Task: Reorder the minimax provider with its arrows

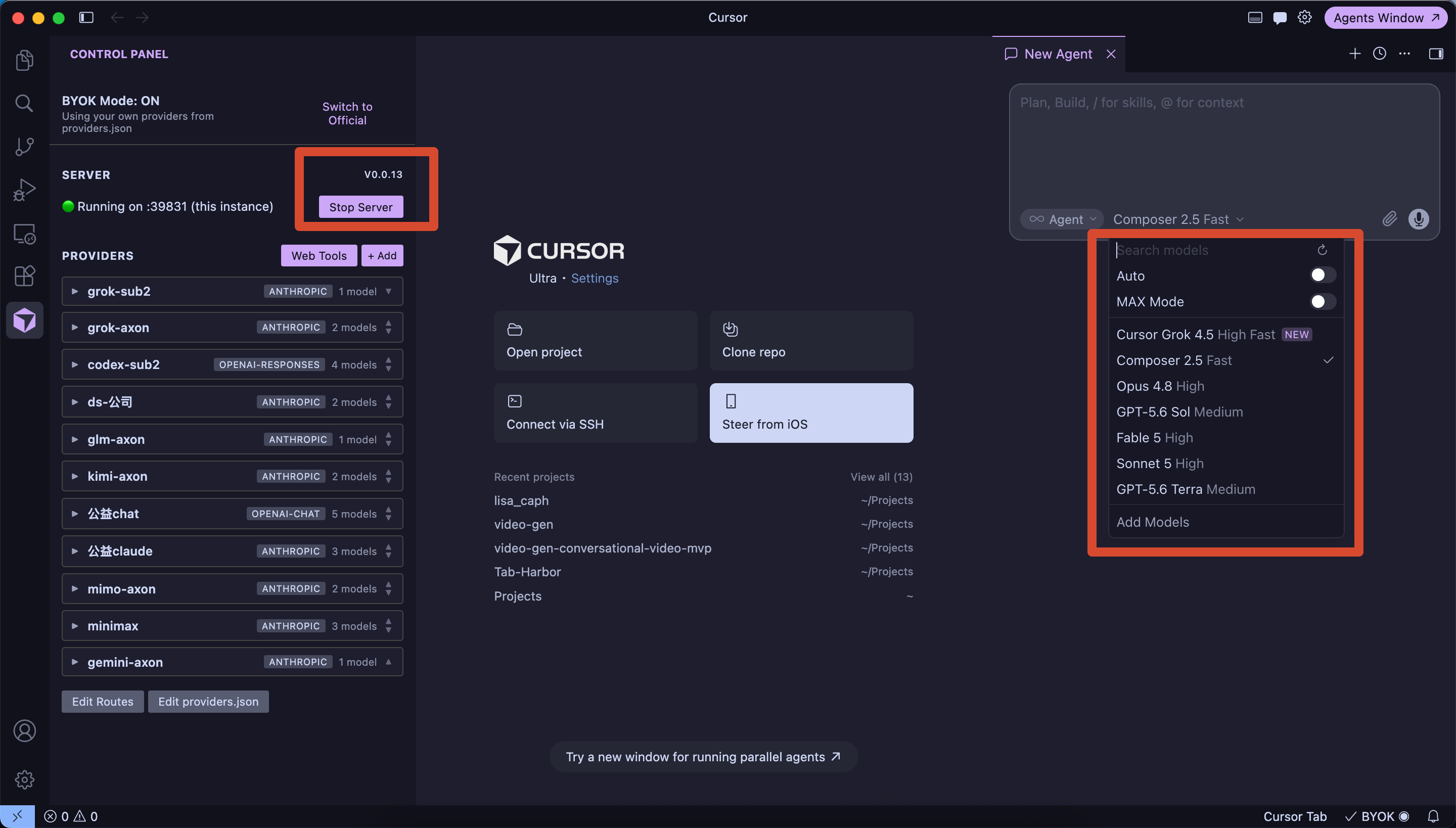Action: pyautogui.click(x=388, y=626)
